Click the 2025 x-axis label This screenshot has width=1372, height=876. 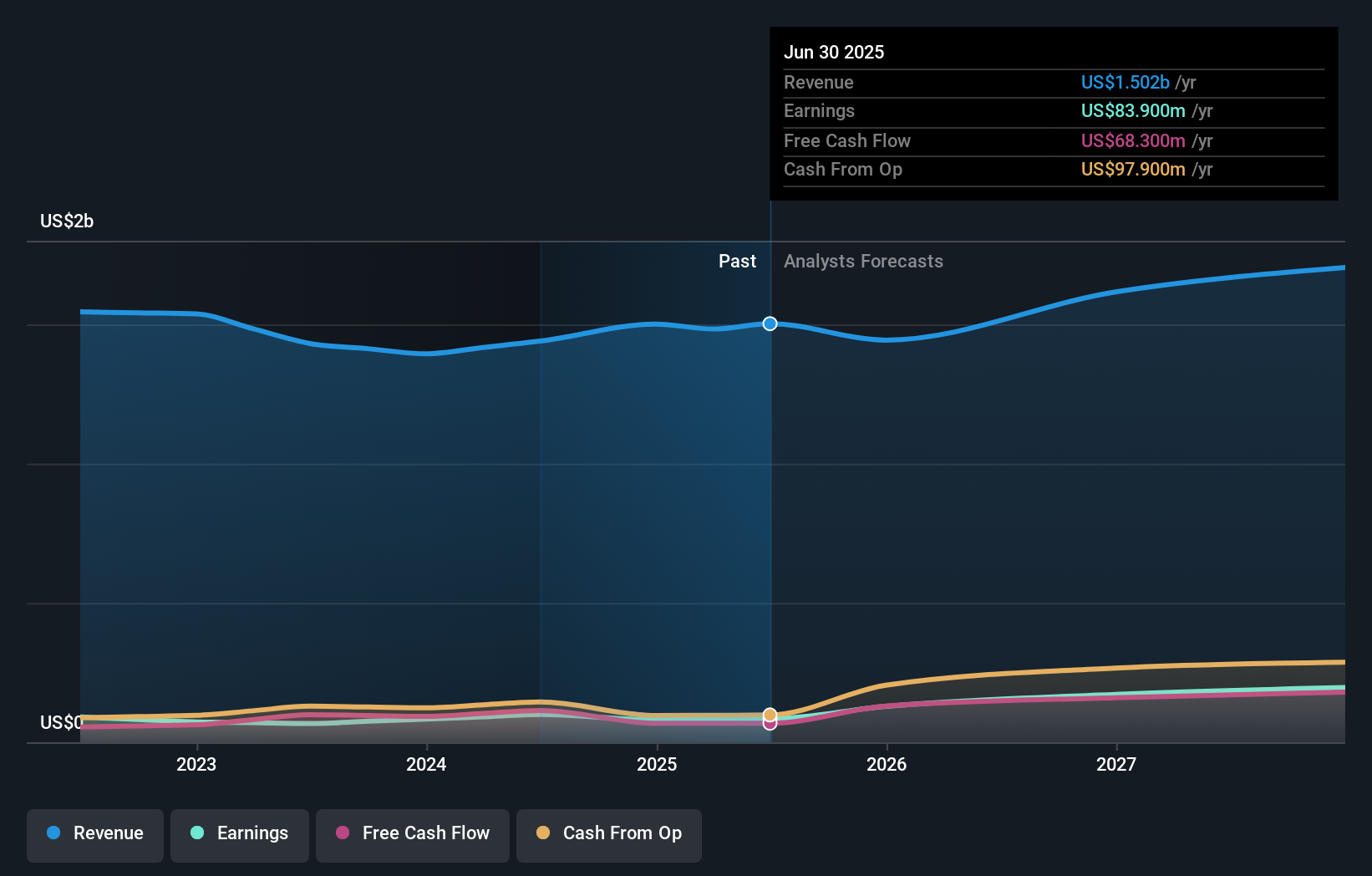pos(657,764)
